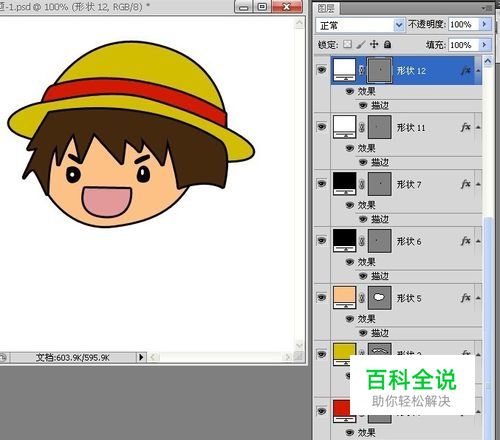Collapse effects of 形状 11 layer

click(478, 127)
